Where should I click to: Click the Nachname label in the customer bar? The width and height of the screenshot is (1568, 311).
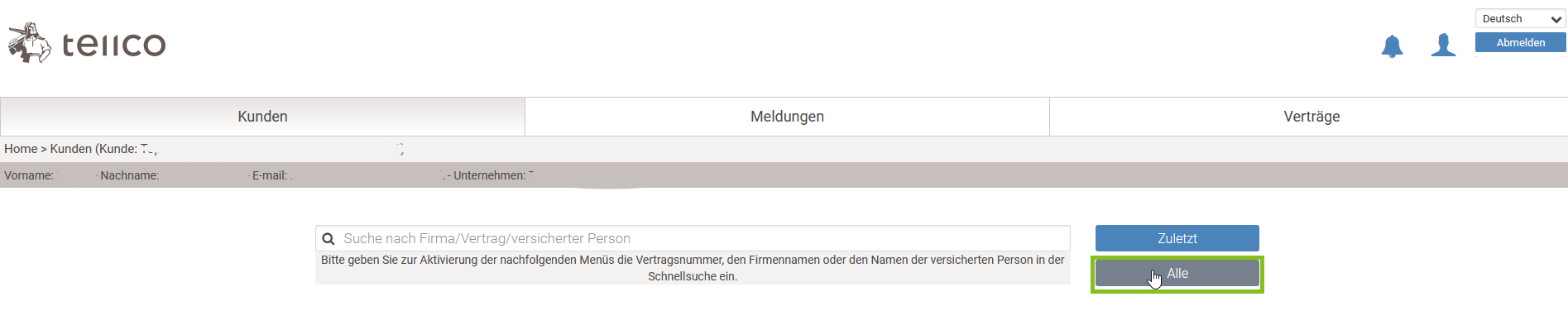point(130,175)
